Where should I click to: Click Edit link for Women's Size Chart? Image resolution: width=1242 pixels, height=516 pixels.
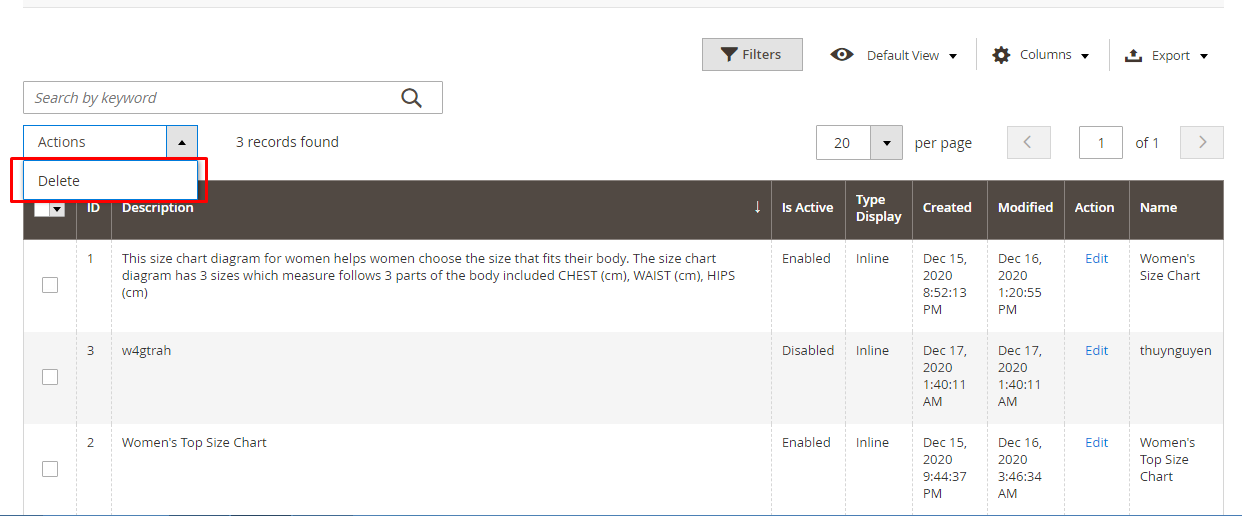coord(1096,258)
